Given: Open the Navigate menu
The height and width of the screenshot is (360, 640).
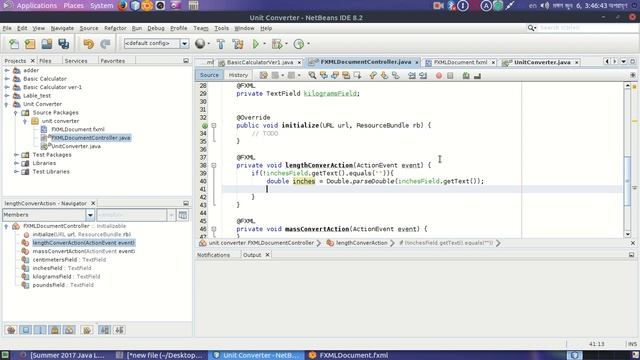Looking at the screenshot, I should pos(62,28).
